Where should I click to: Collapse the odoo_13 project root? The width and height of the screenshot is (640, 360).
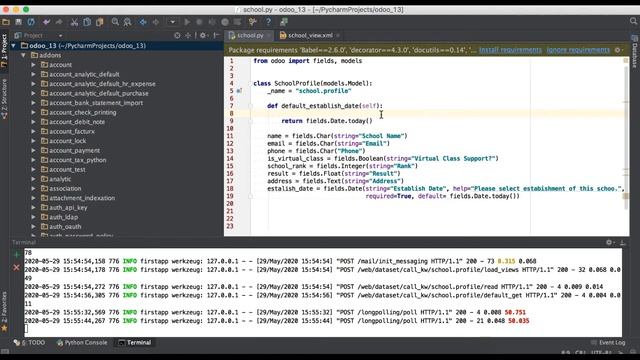(x=13, y=46)
